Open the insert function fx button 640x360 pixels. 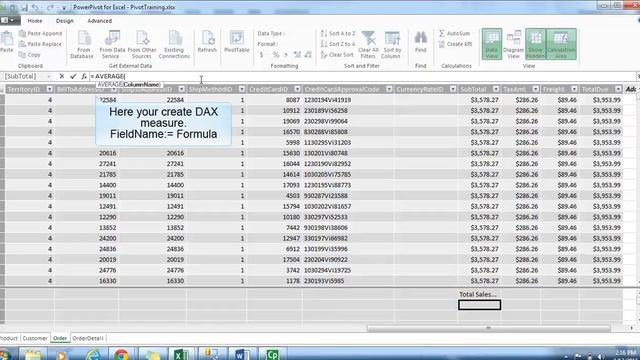coord(84,76)
